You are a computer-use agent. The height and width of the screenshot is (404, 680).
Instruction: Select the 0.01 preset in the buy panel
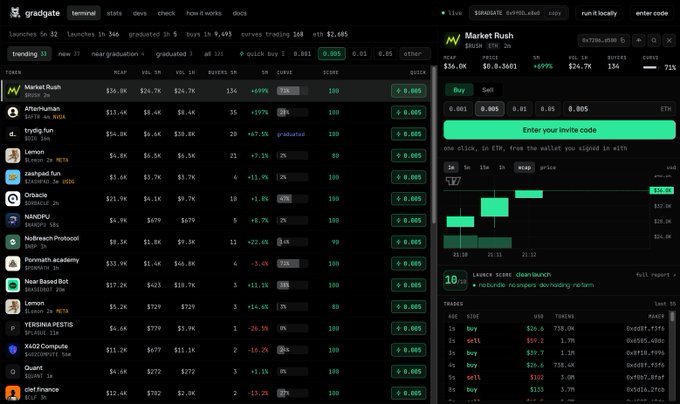(519, 109)
